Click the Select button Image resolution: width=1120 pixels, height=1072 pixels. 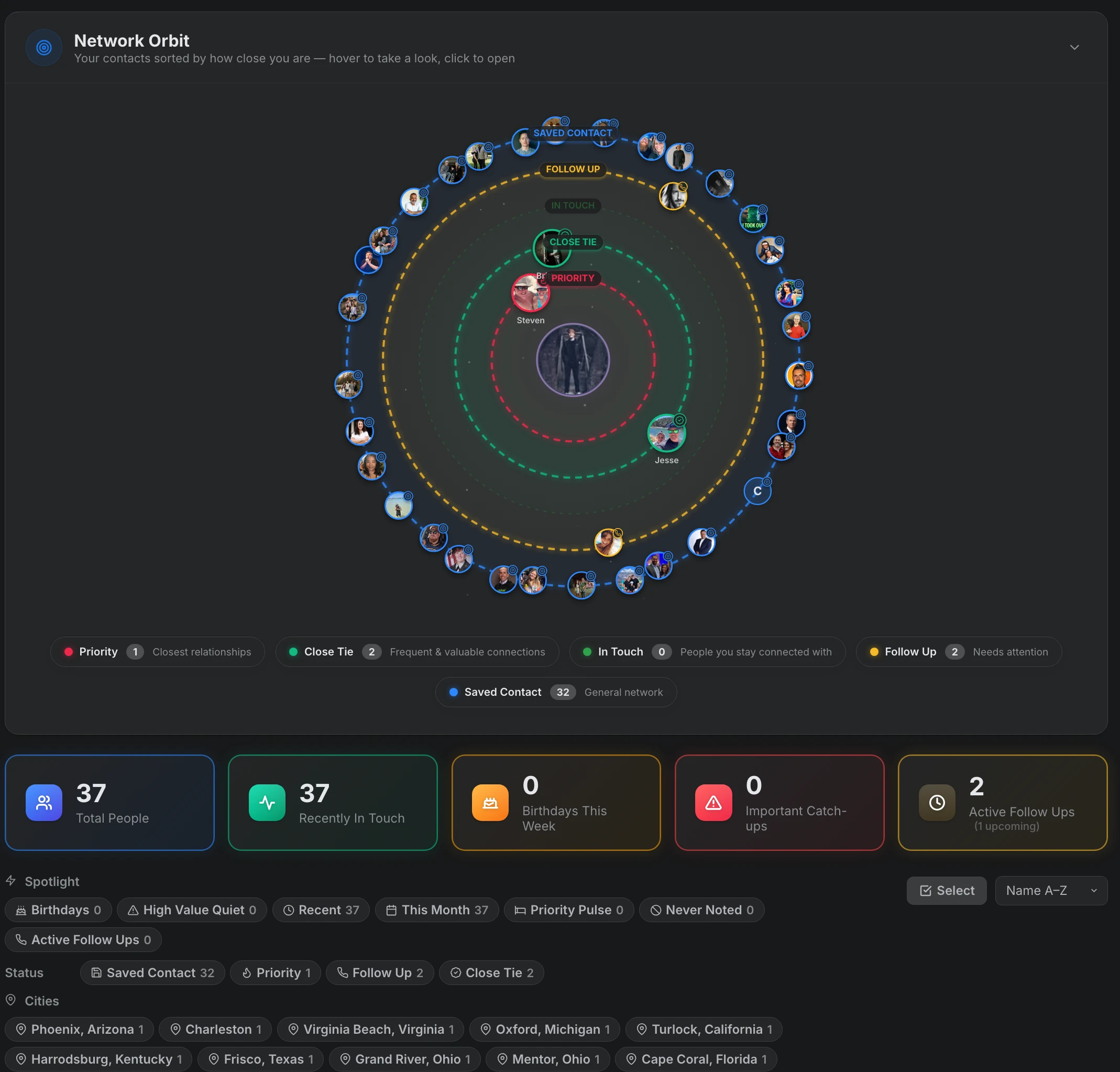pyautogui.click(x=947, y=891)
